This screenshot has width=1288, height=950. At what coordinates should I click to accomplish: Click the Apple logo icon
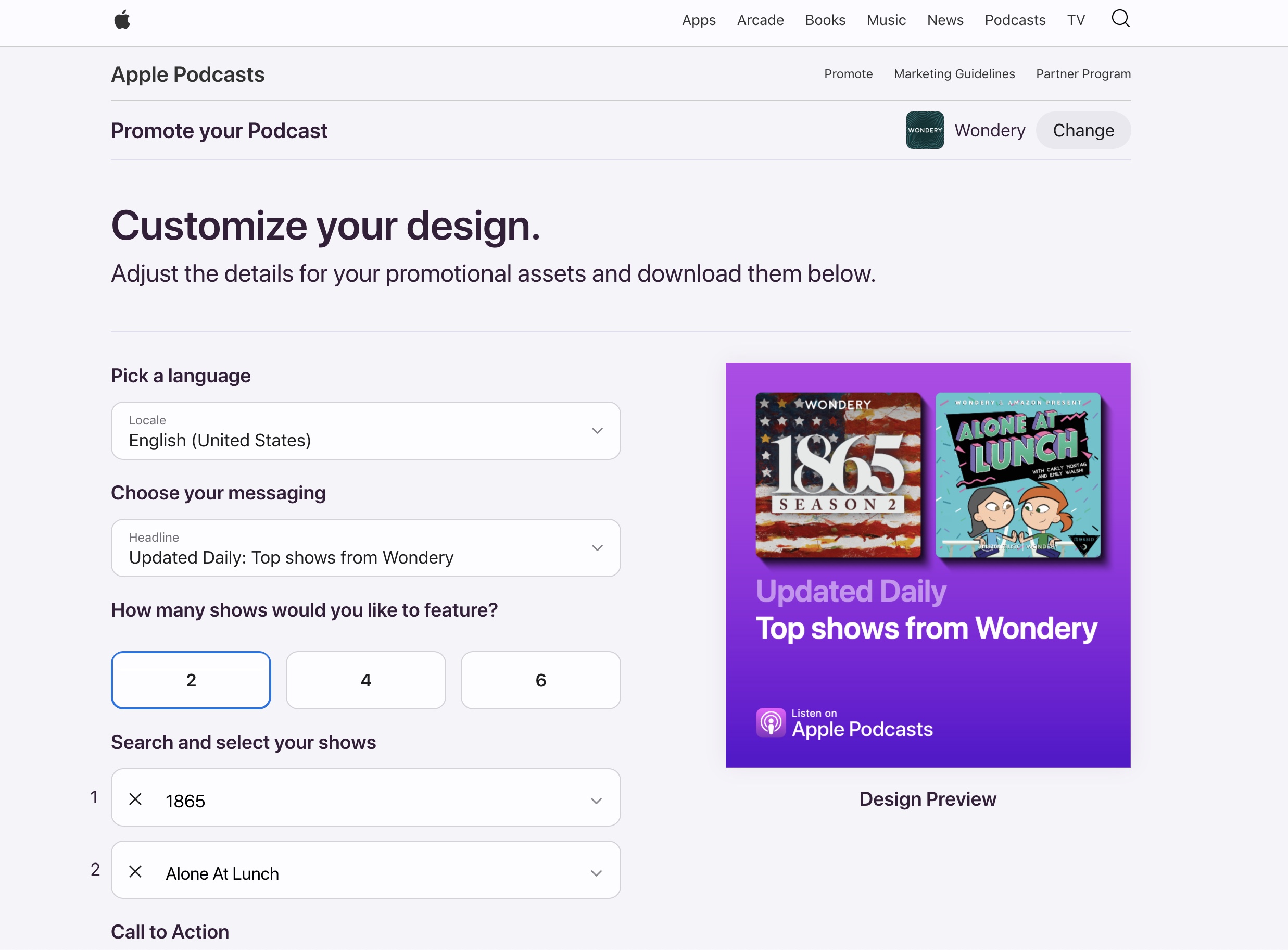click(x=122, y=20)
